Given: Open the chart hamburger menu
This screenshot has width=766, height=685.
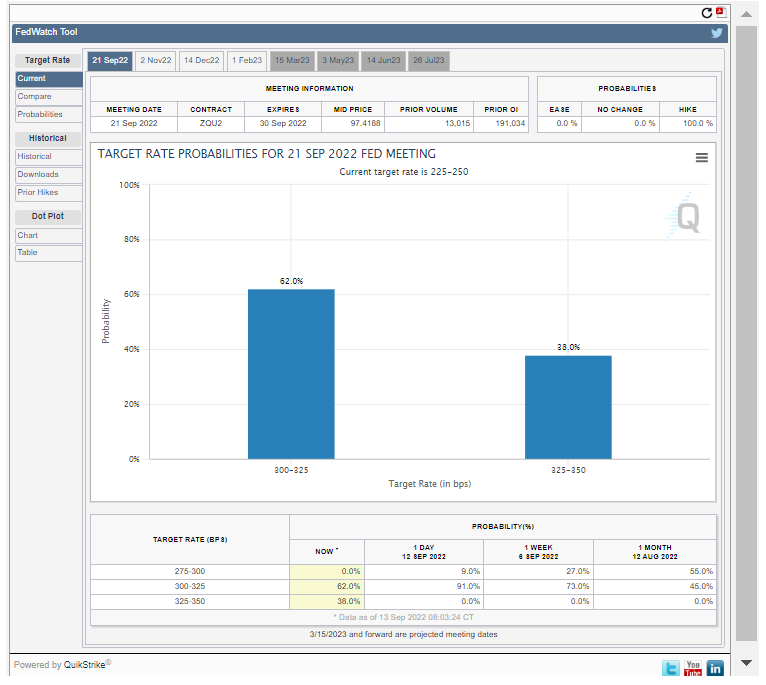Looking at the screenshot, I should 701,158.
